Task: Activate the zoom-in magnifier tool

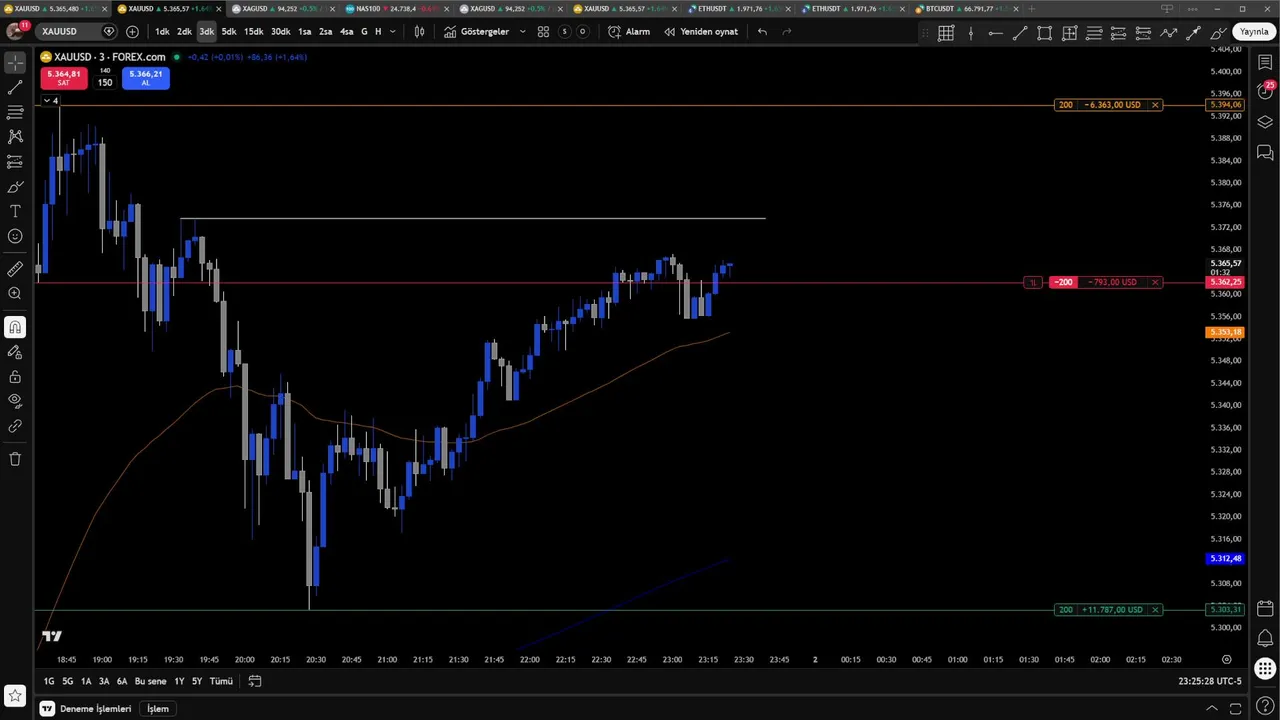Action: [x=15, y=294]
